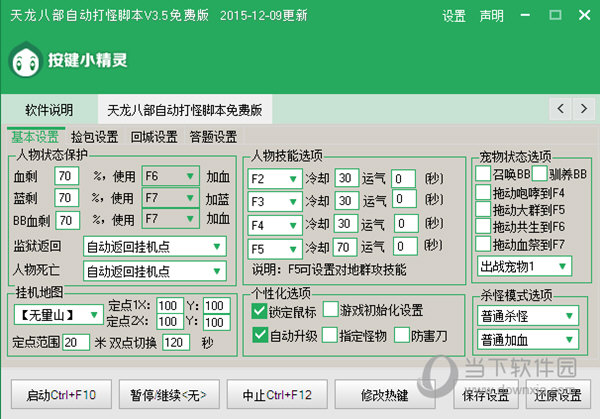Click the 修改热键 button
600x419 pixels.
pos(385,395)
